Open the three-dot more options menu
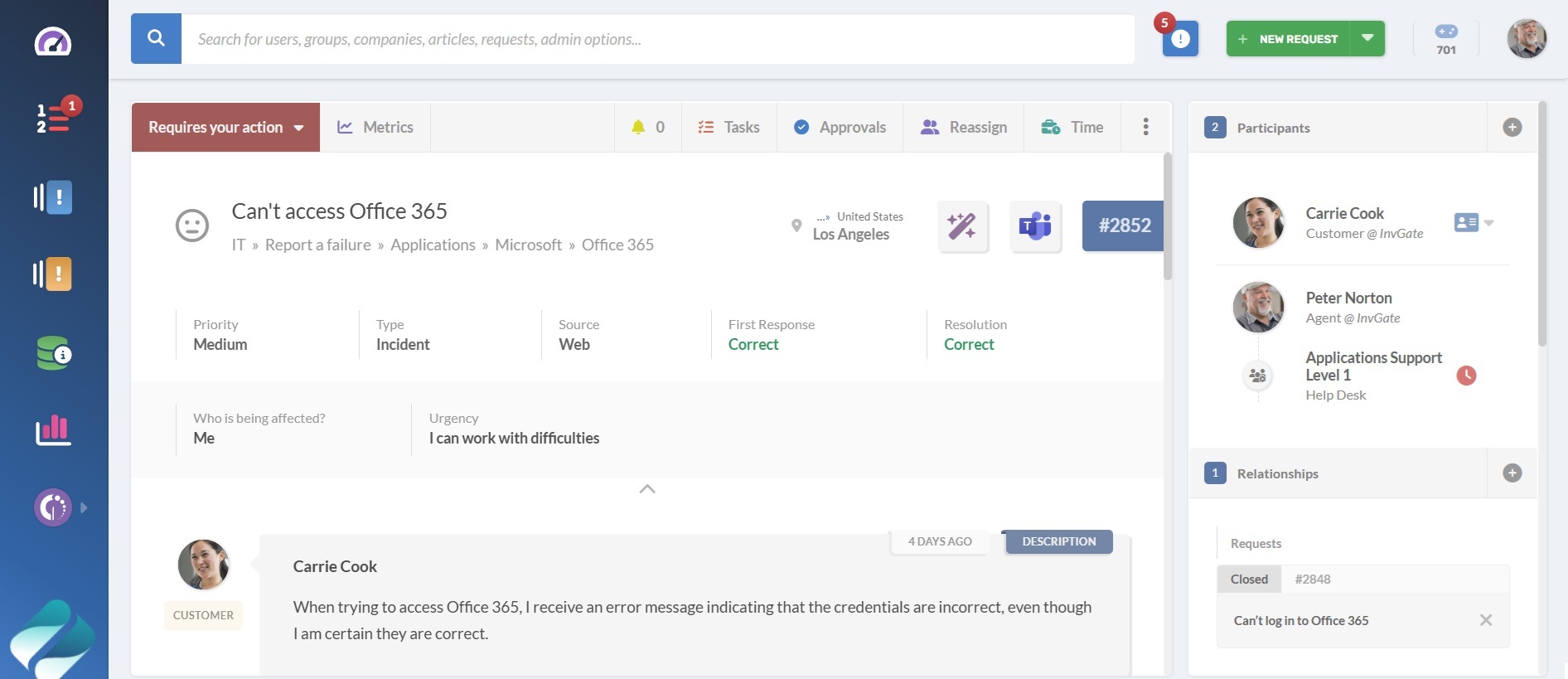 coord(1146,127)
